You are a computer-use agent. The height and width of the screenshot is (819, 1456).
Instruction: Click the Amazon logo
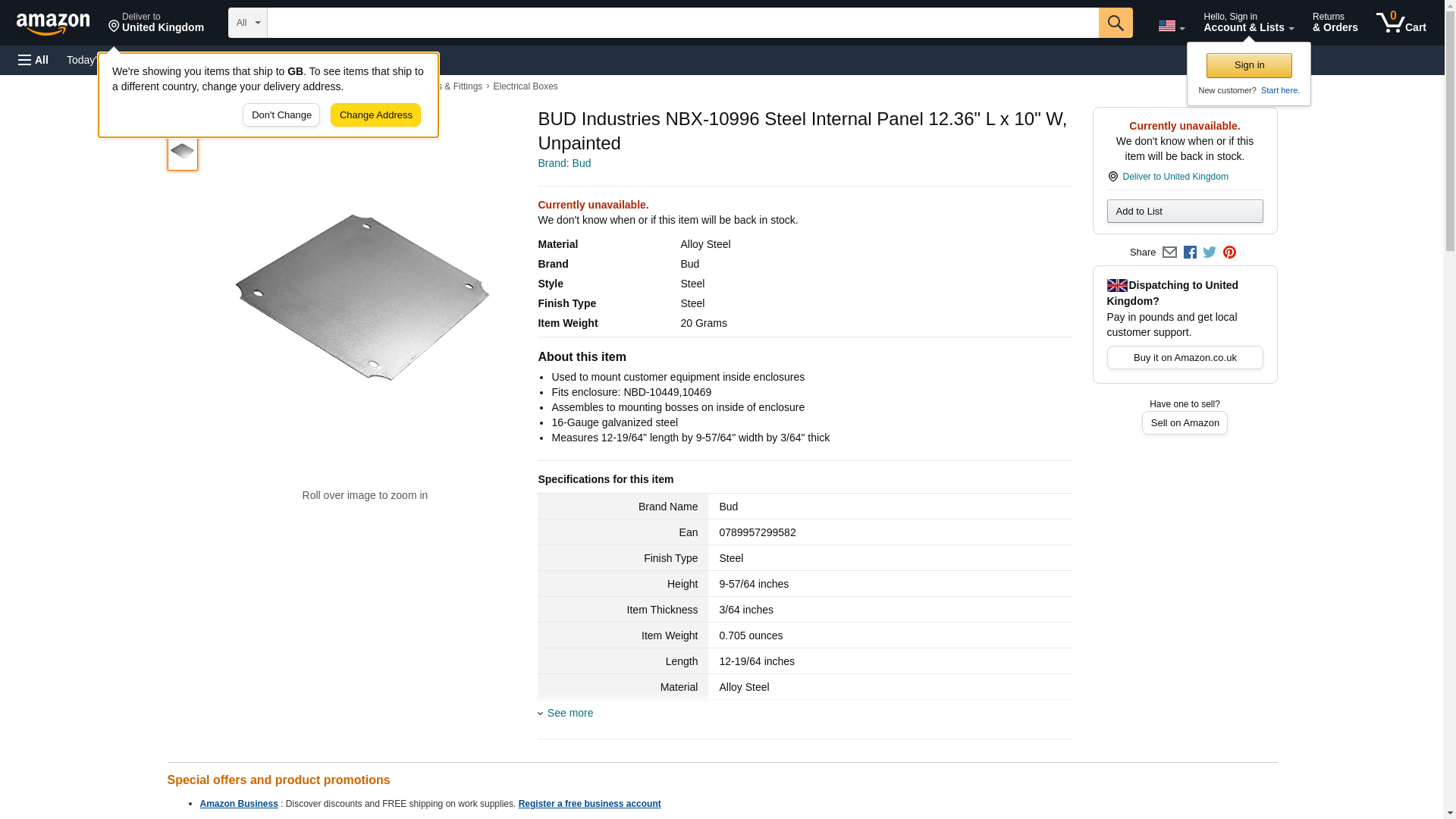tap(53, 24)
